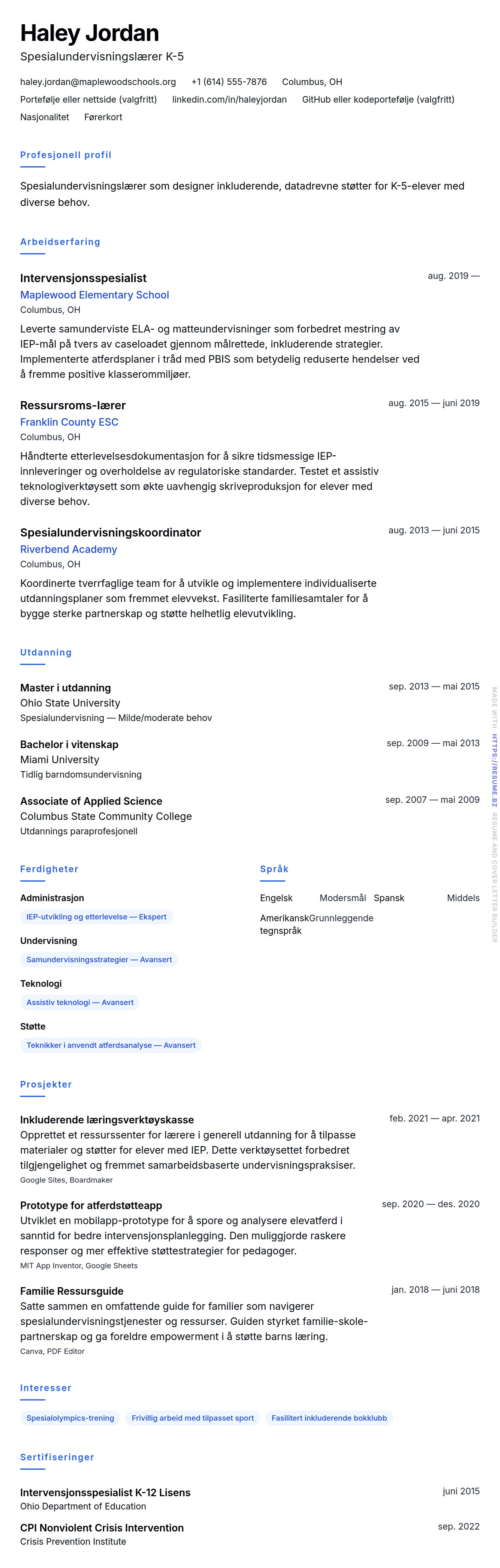Viewport: 500px width, 1568px height.
Task: Click the Inkluderende læringsverktøyskasse project title
Action: tap(106, 1120)
